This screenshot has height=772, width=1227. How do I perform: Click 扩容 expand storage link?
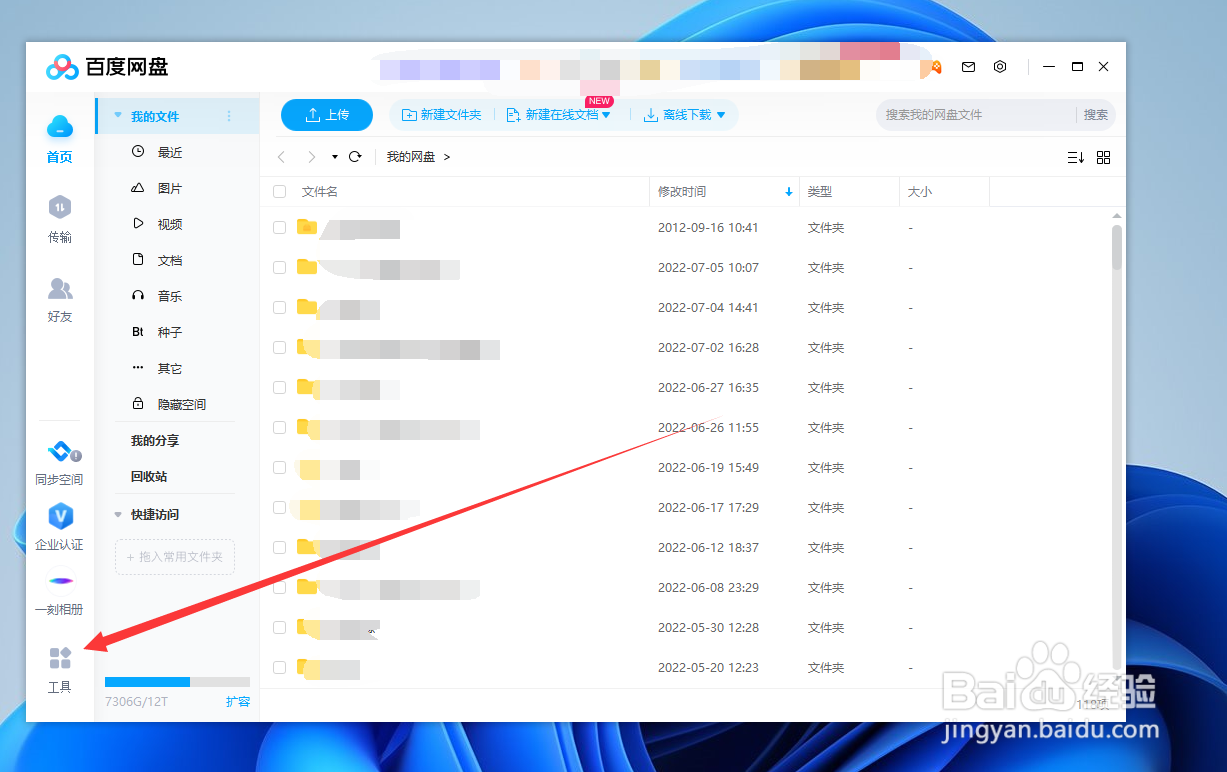[238, 702]
